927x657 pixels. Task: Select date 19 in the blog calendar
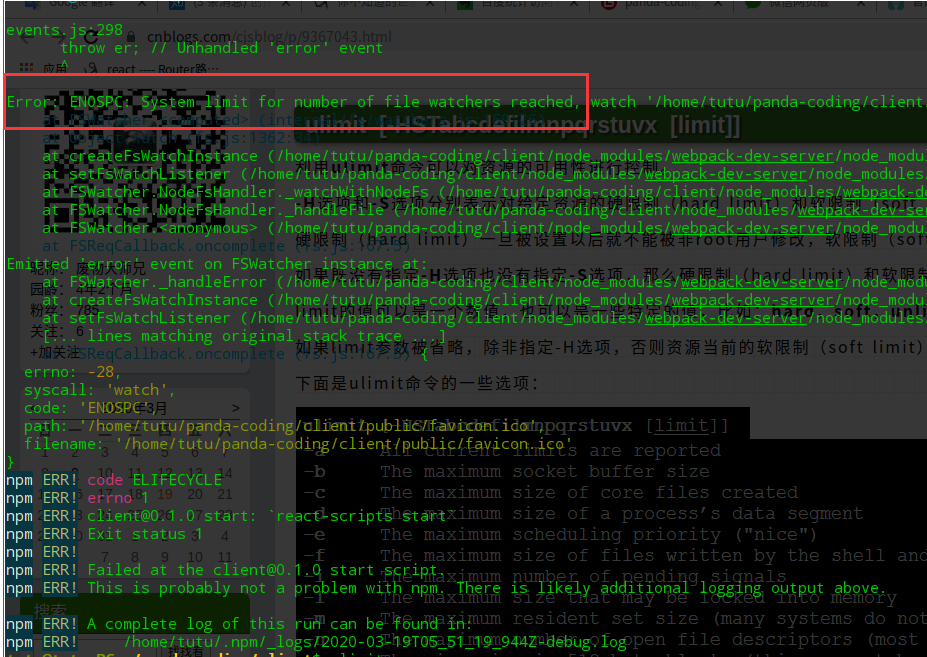pyautogui.click(x=165, y=493)
